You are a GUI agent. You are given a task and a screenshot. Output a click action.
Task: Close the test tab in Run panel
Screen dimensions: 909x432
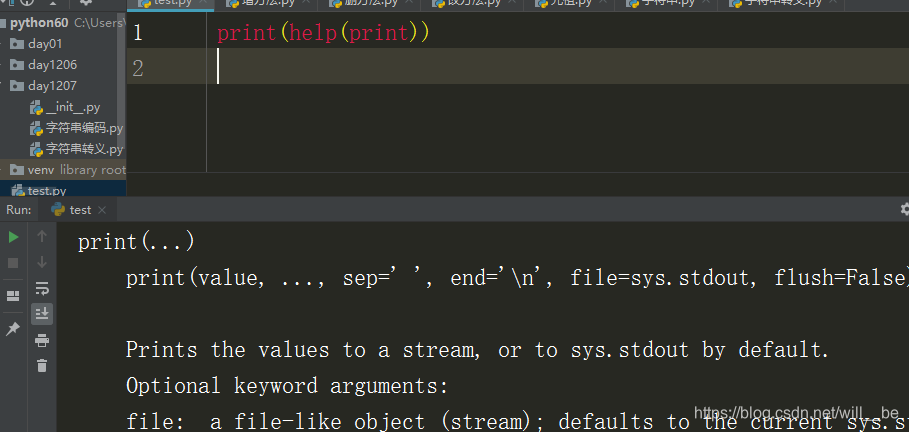102,210
